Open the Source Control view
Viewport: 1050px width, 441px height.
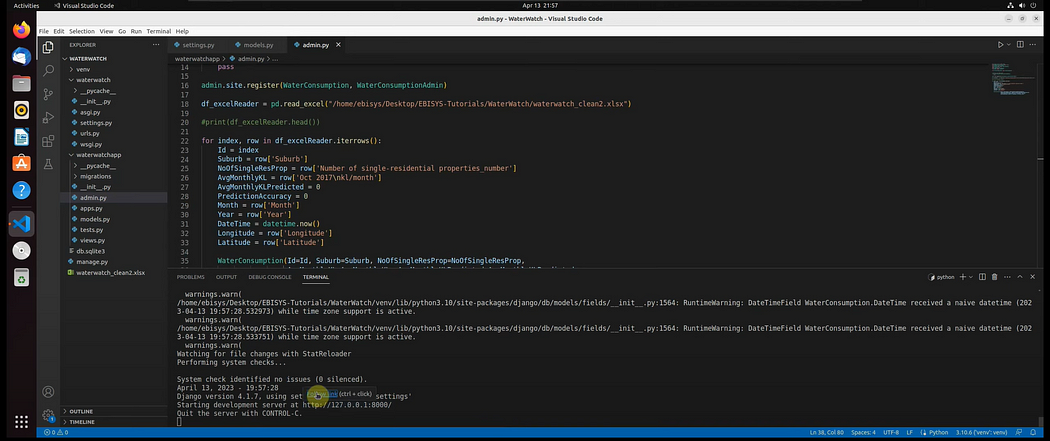click(48, 94)
